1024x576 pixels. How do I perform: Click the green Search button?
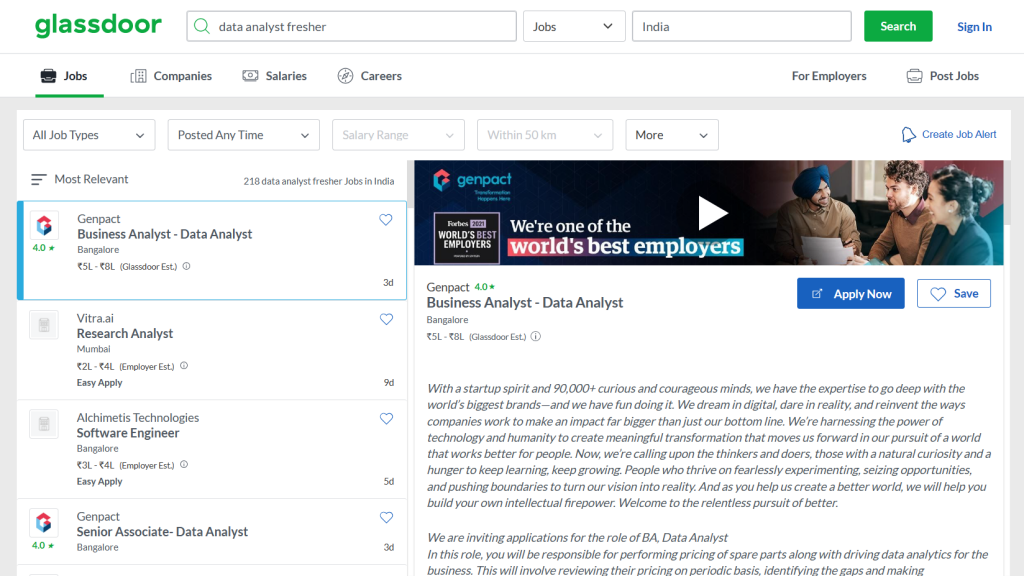898,26
